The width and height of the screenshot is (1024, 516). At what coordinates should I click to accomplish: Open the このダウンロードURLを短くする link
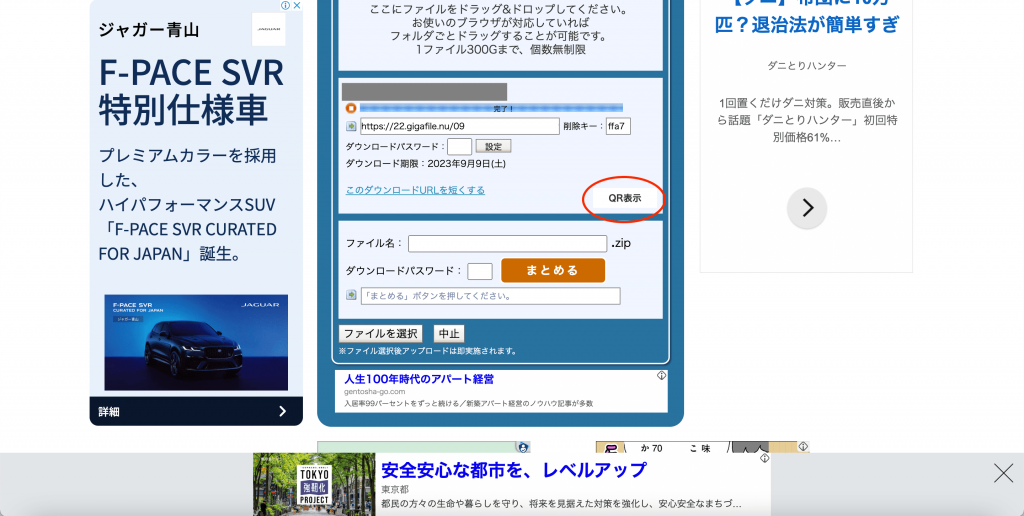(x=415, y=190)
